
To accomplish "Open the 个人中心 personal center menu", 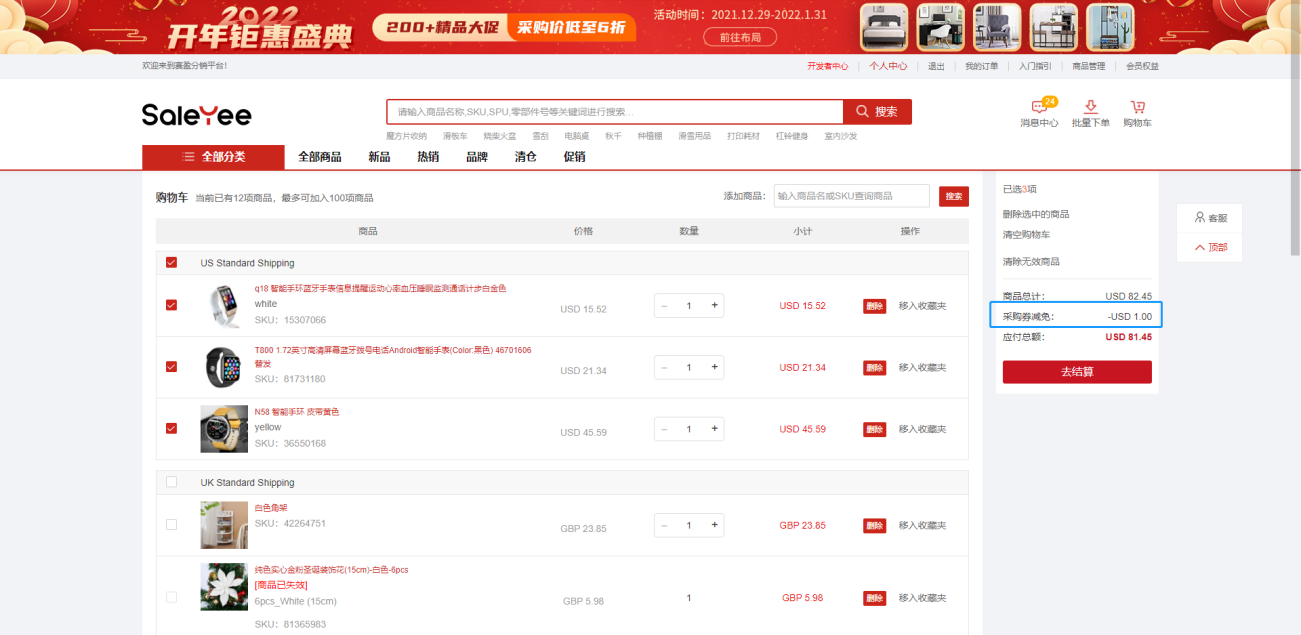I will pyautogui.click(x=887, y=66).
